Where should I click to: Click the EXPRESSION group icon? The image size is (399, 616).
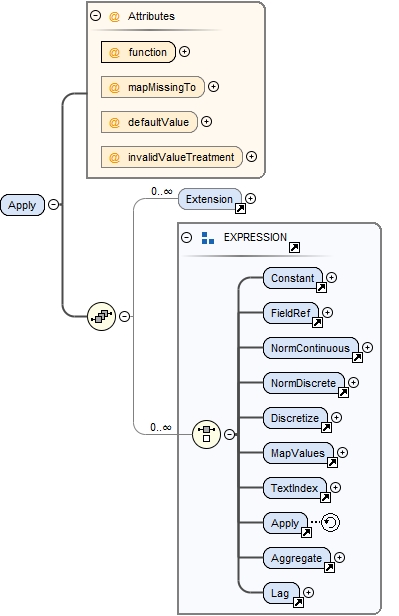(208, 238)
